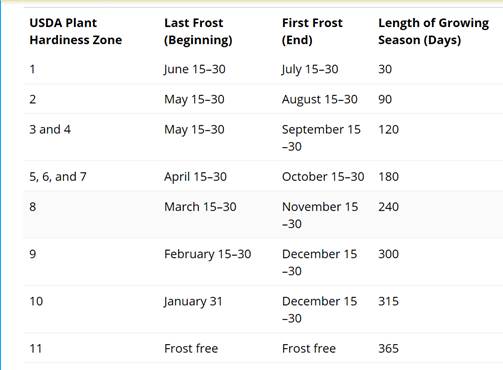The width and height of the screenshot is (503, 370).
Task: Click the March 15–30 cell in zone 8
Action: 200,207
